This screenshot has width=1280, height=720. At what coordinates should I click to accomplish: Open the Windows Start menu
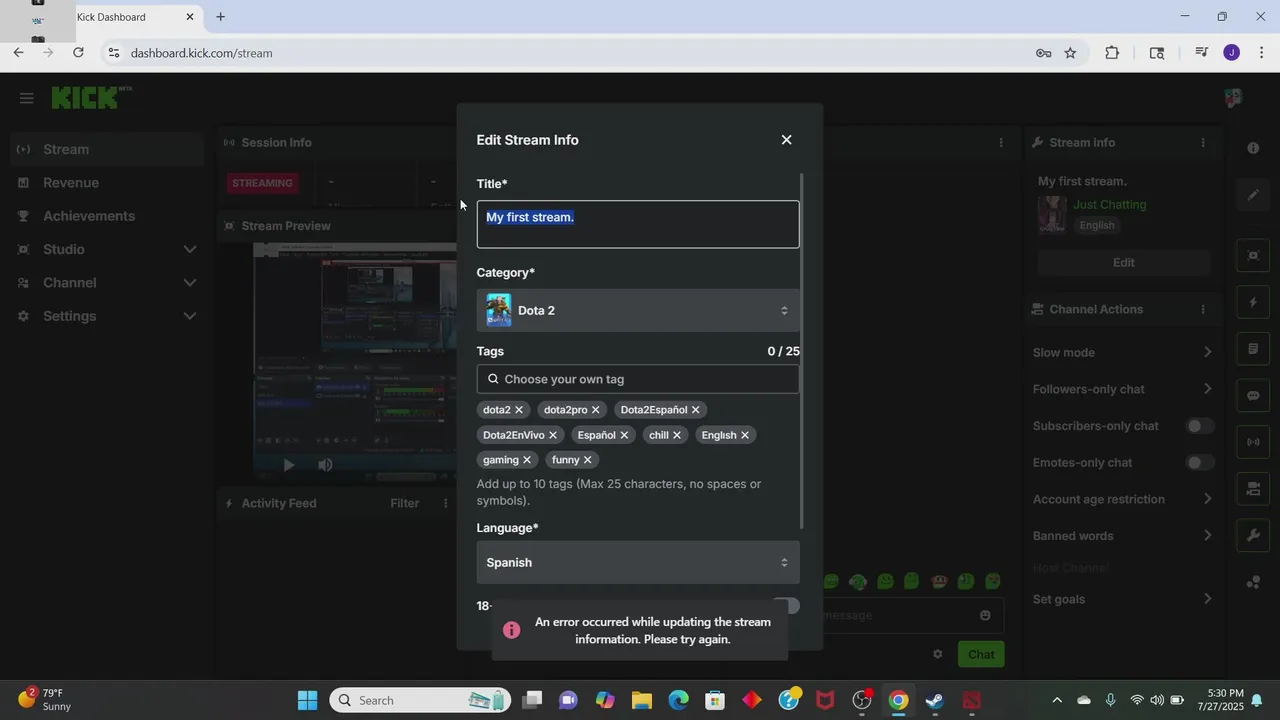point(307,700)
